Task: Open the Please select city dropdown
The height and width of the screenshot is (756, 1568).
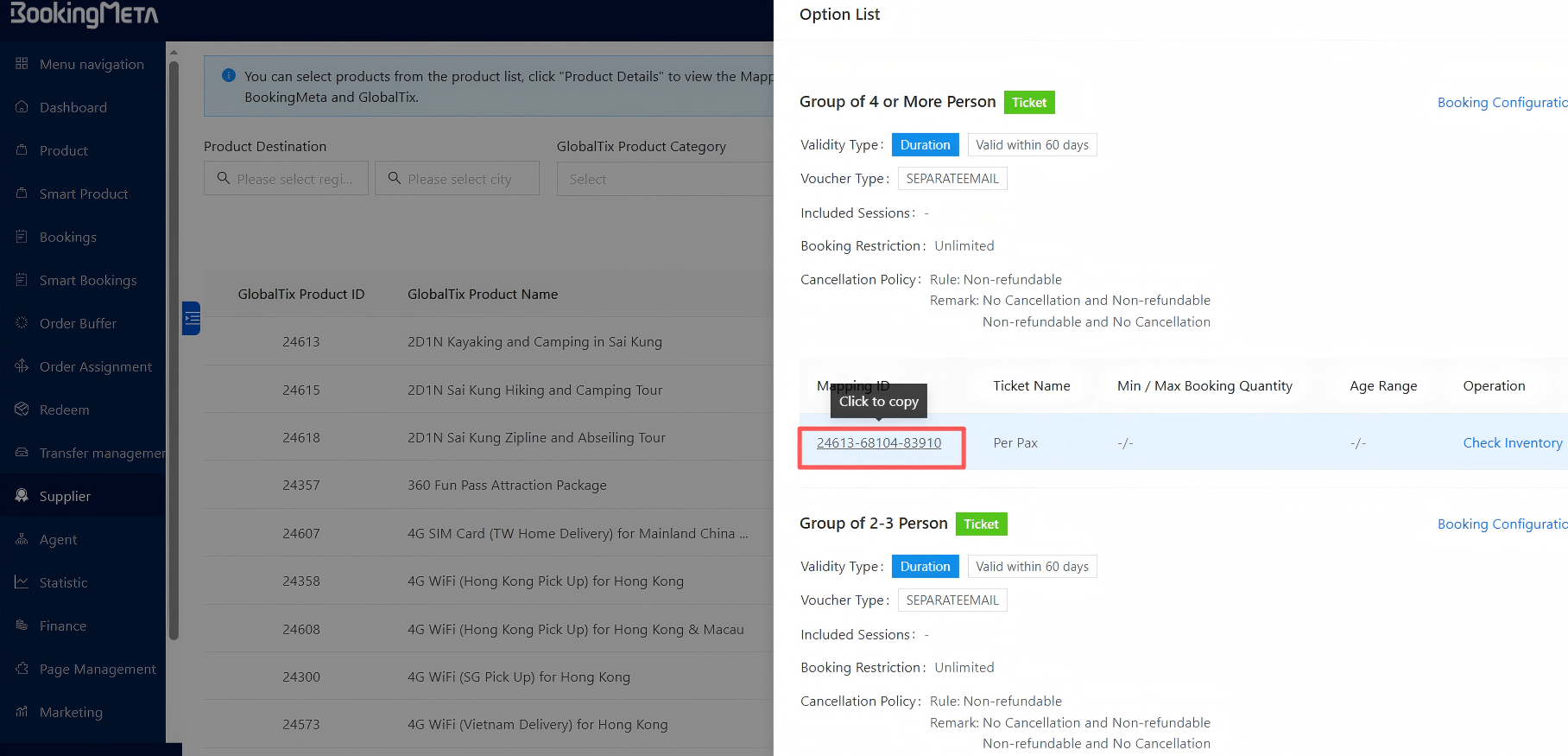Action: coord(457,178)
